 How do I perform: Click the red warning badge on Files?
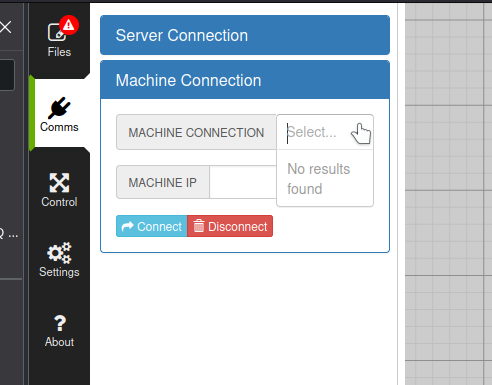[69, 25]
